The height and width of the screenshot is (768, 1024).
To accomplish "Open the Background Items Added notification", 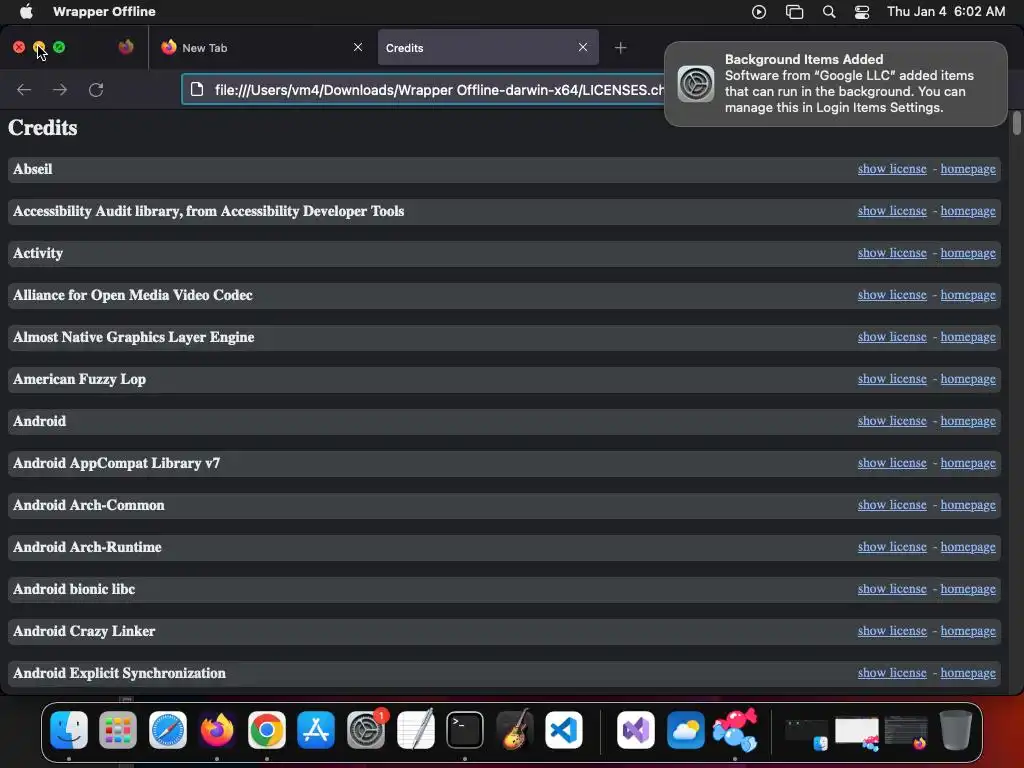I will click(835, 84).
